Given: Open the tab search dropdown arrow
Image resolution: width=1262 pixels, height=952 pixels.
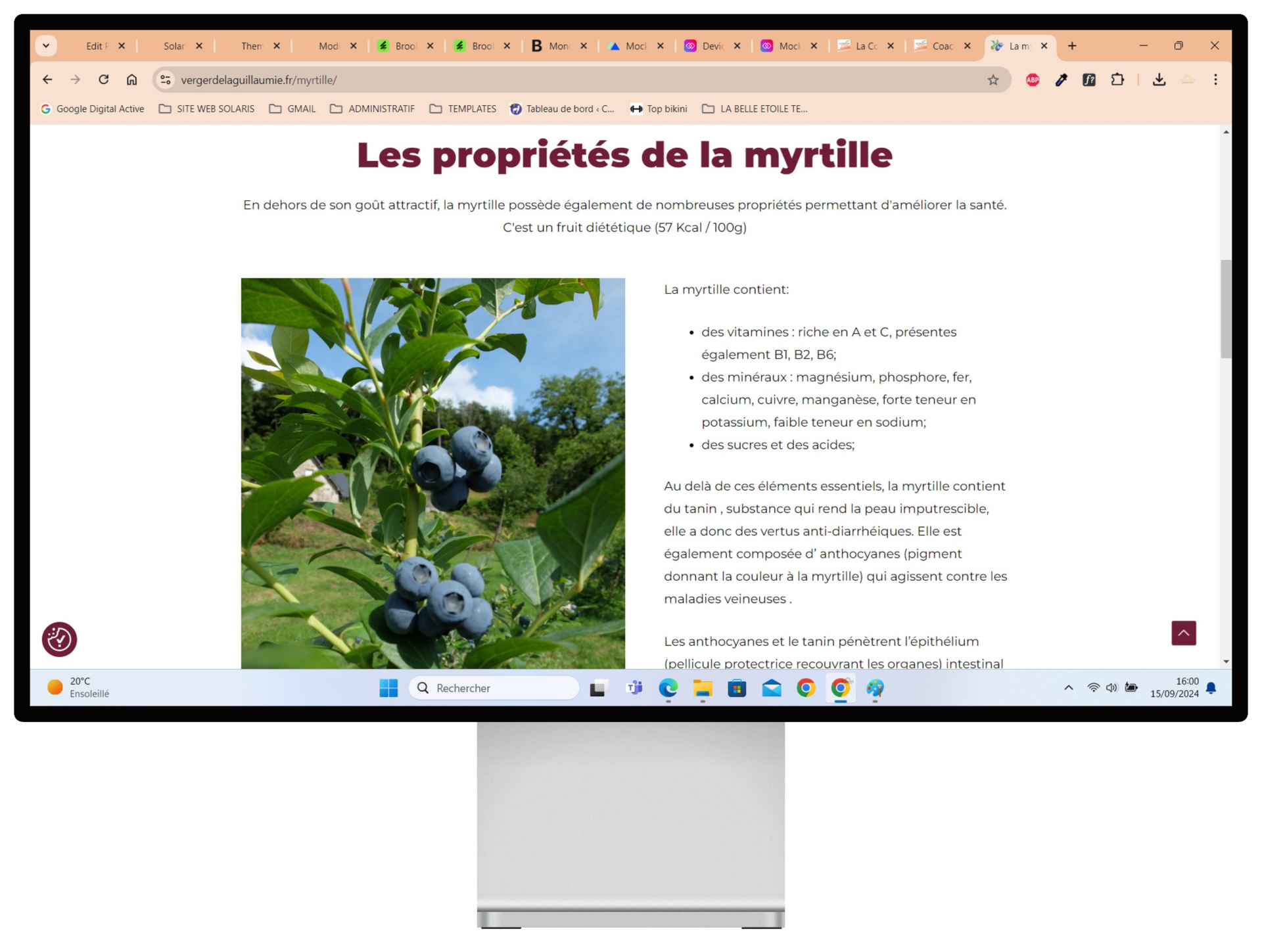Looking at the screenshot, I should click(x=46, y=45).
